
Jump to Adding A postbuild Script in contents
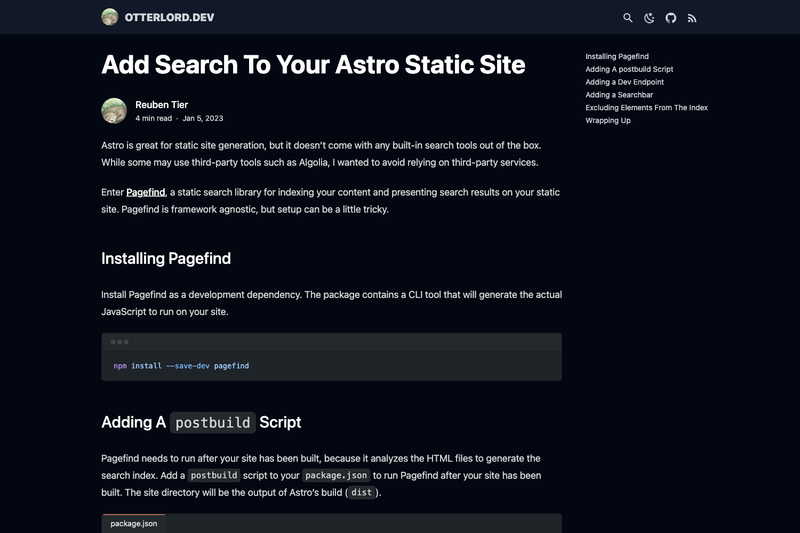[629, 69]
